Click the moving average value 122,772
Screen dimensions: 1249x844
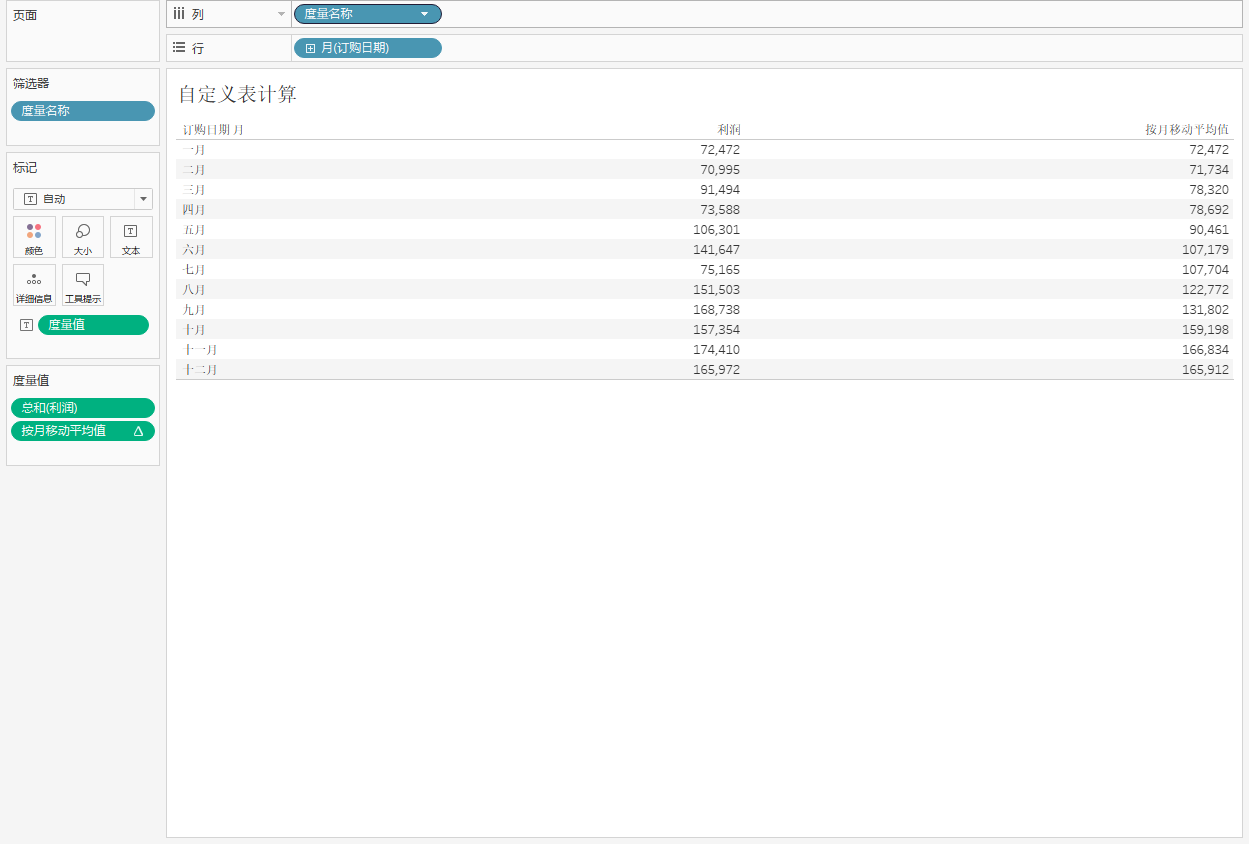click(1206, 290)
